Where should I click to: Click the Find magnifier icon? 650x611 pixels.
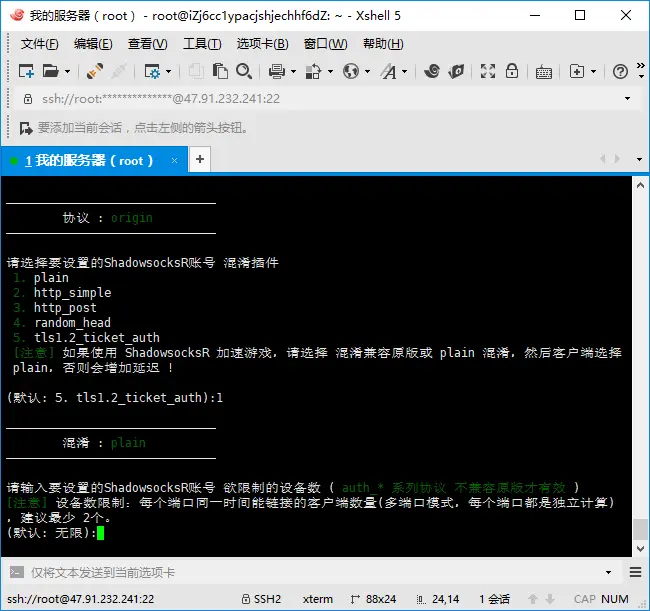pos(244,71)
